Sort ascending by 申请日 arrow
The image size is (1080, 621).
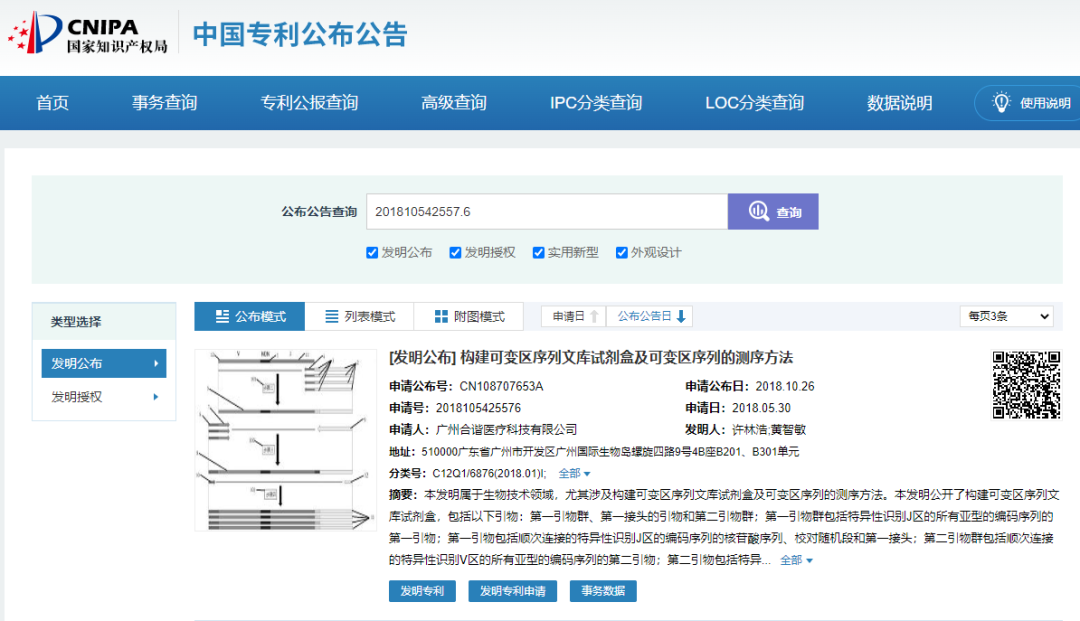pyautogui.click(x=594, y=316)
